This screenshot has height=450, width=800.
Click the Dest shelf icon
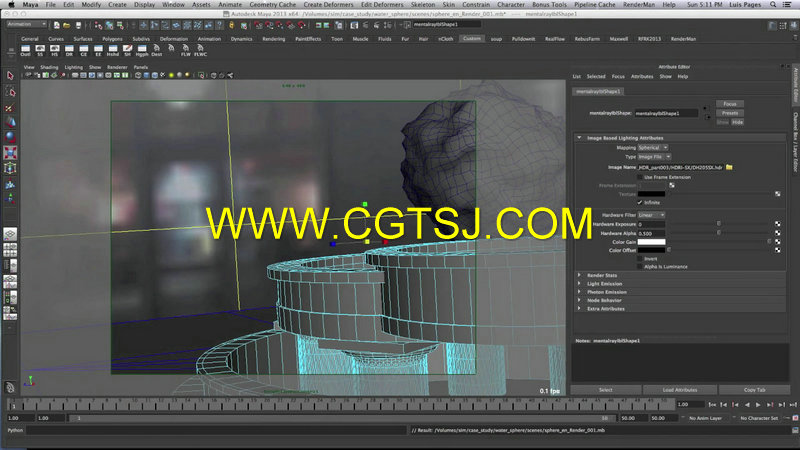click(x=157, y=50)
